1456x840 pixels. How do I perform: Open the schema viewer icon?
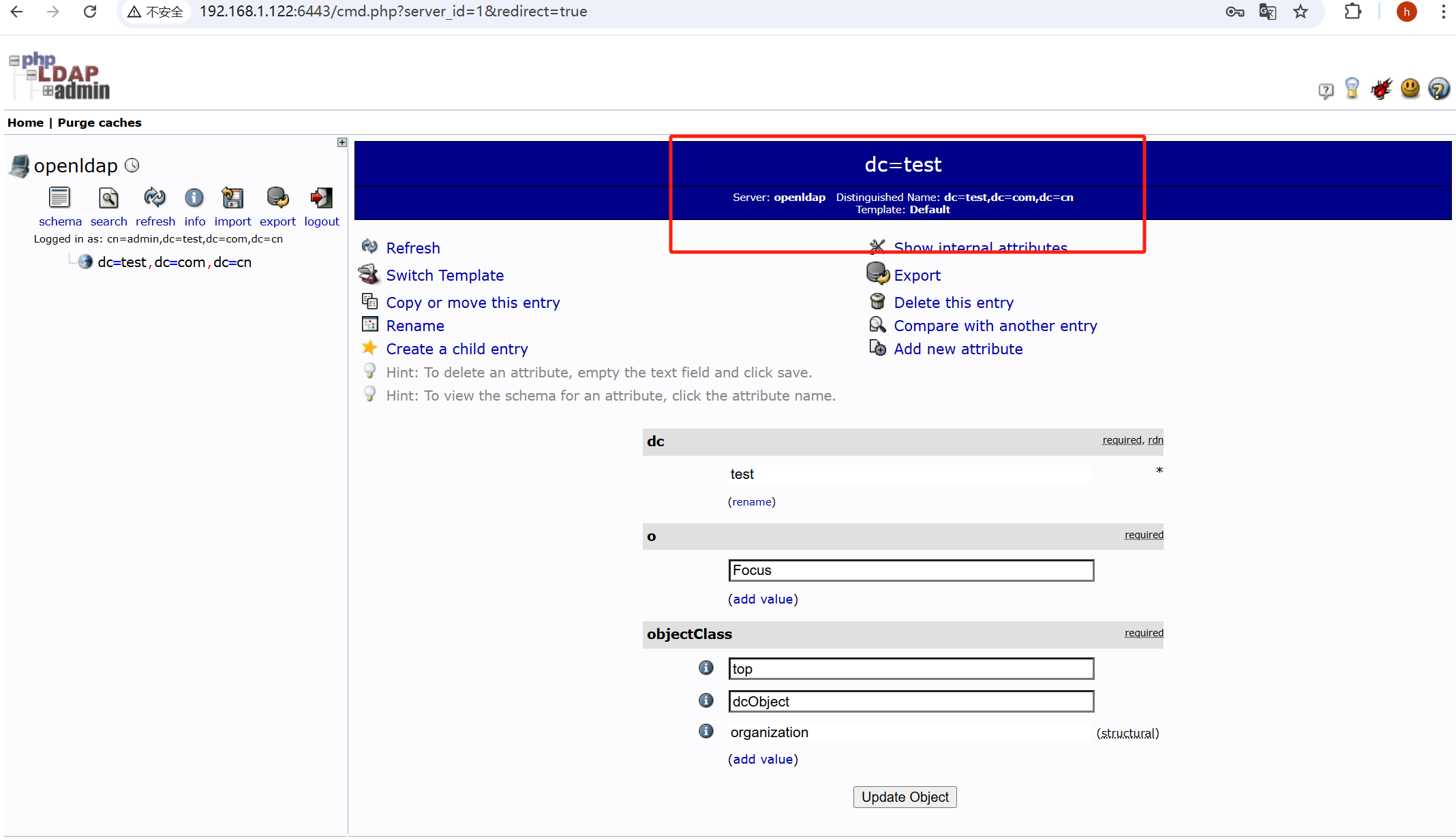[x=59, y=198]
